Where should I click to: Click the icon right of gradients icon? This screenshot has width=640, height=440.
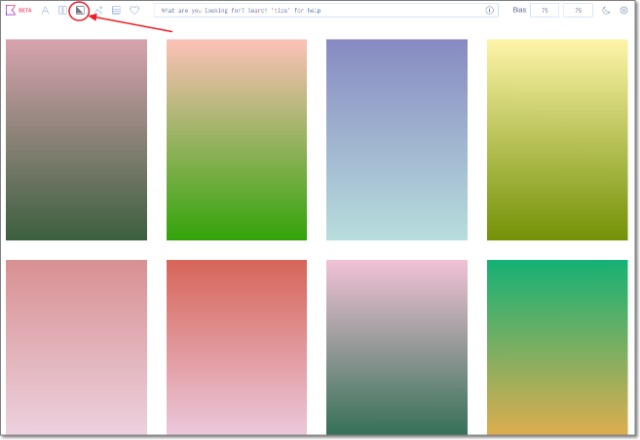click(x=98, y=11)
